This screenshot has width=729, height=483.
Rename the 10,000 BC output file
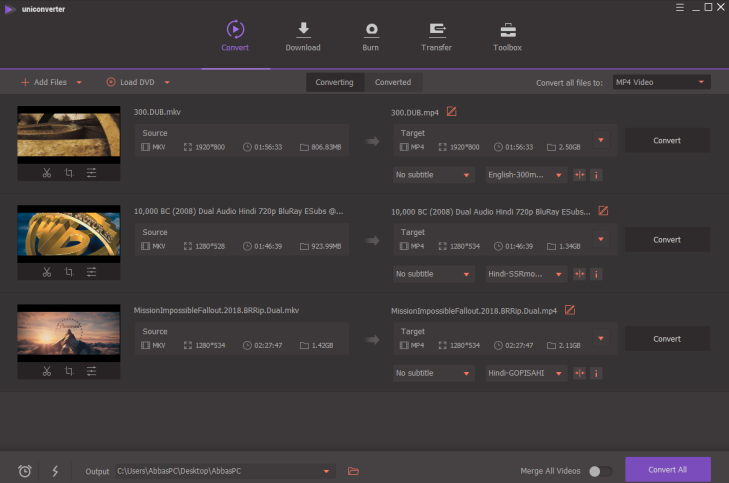tap(603, 211)
